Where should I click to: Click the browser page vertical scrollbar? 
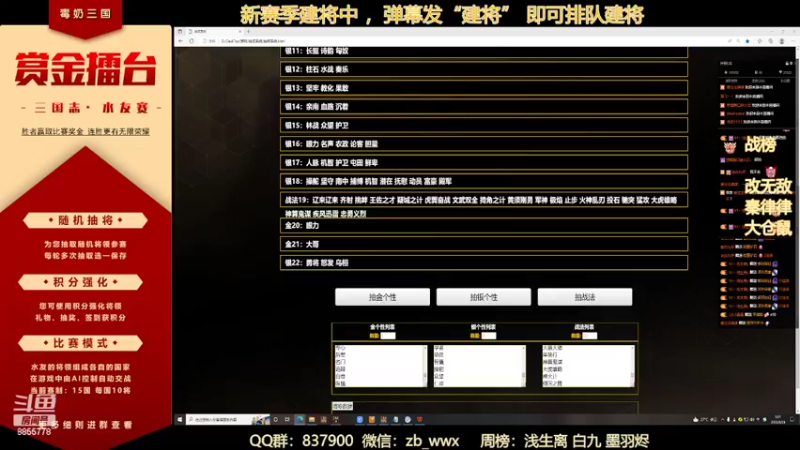click(797, 230)
